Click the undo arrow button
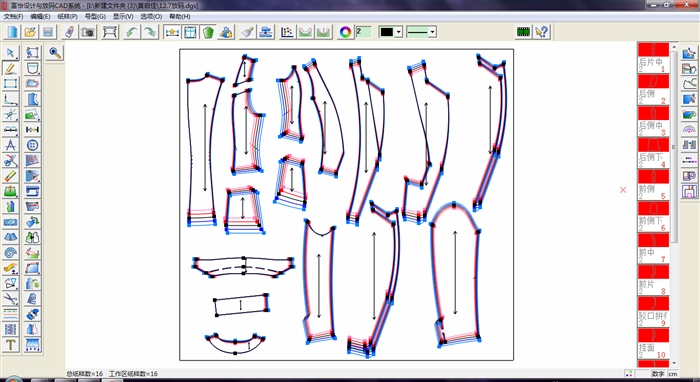Image resolution: width=700 pixels, height=382 pixels. (x=132, y=32)
